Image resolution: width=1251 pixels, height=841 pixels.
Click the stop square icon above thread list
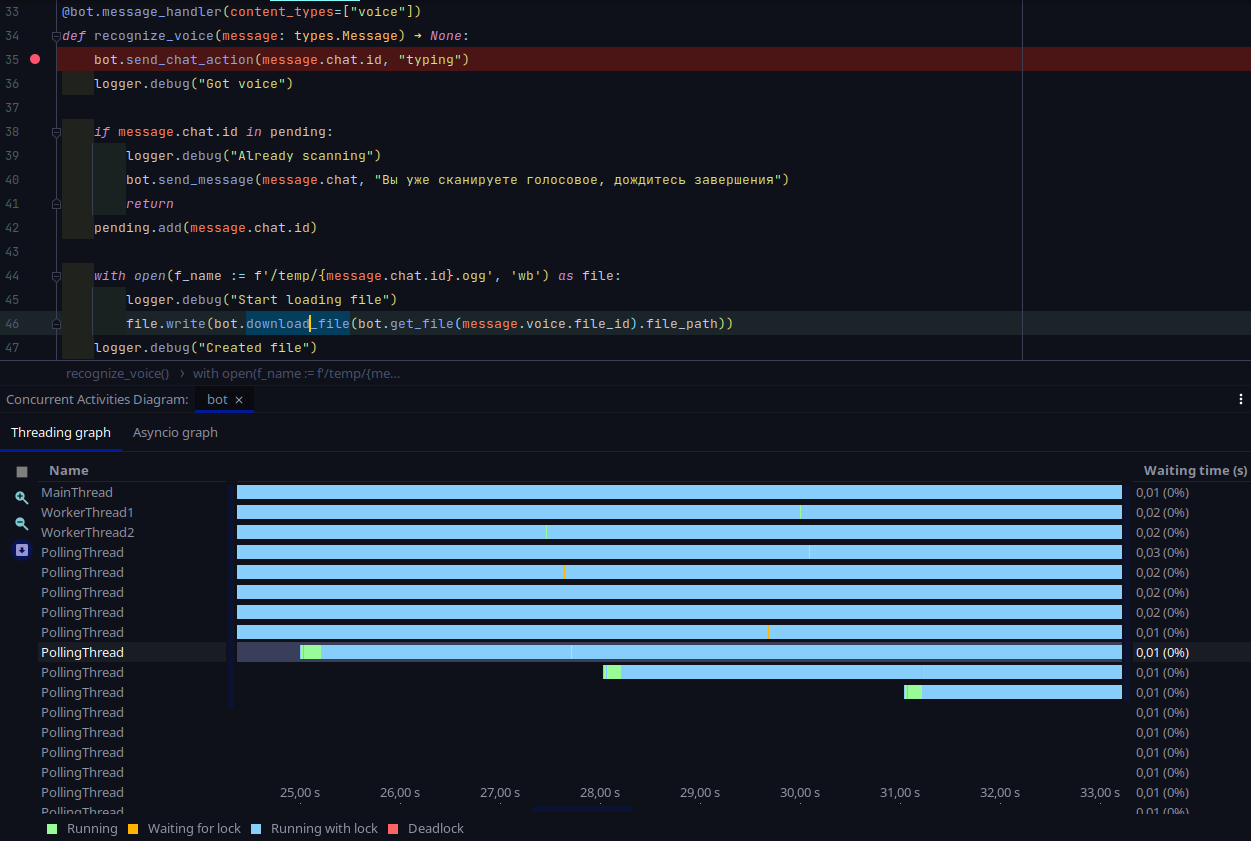click(x=21, y=470)
